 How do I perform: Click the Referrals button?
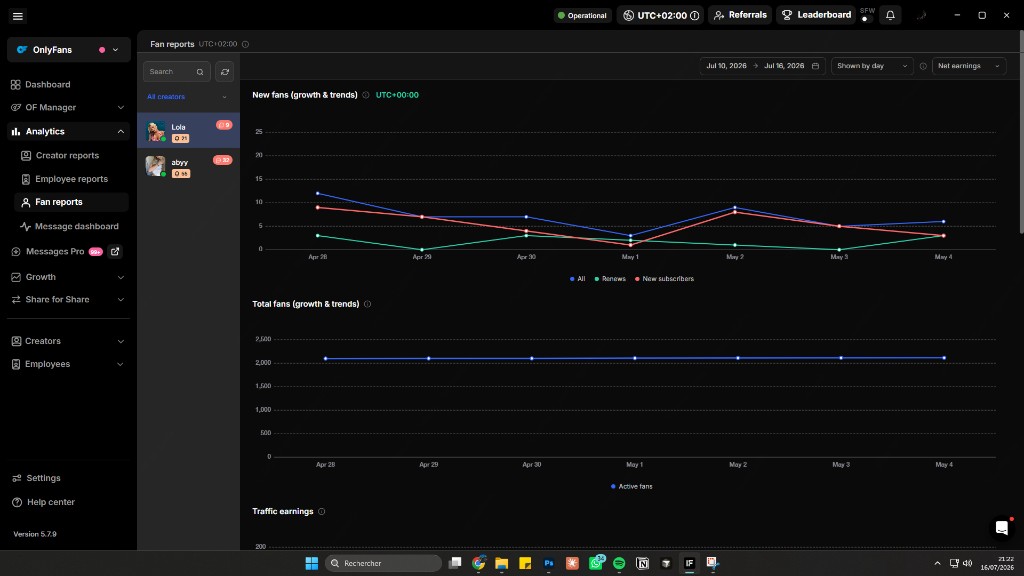pos(740,15)
